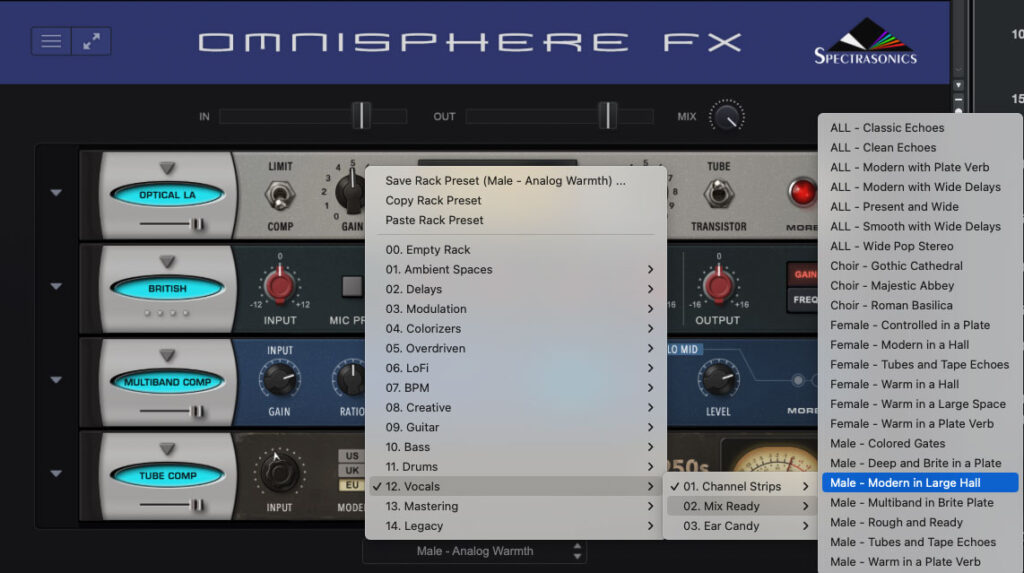Viewport: 1024px width, 573px height.
Task: Open the OPTICAL LA effect selector
Action: tap(167, 195)
